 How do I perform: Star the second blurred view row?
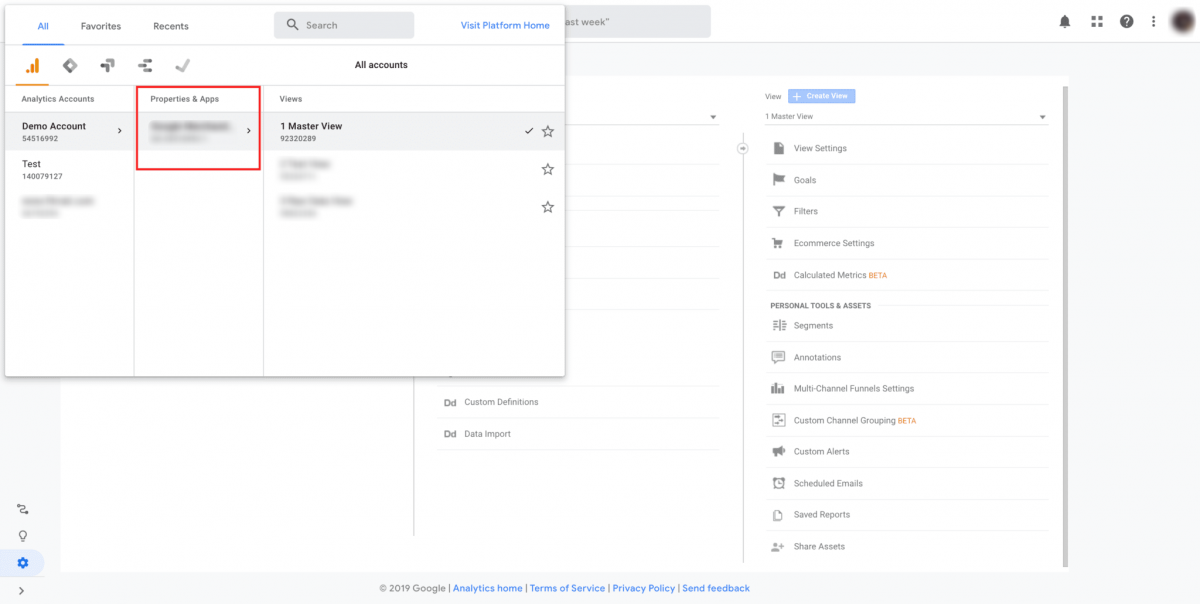[548, 169]
